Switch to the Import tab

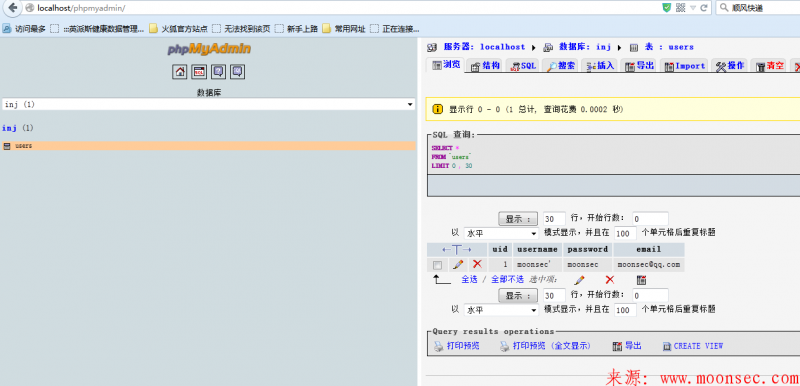[684, 65]
